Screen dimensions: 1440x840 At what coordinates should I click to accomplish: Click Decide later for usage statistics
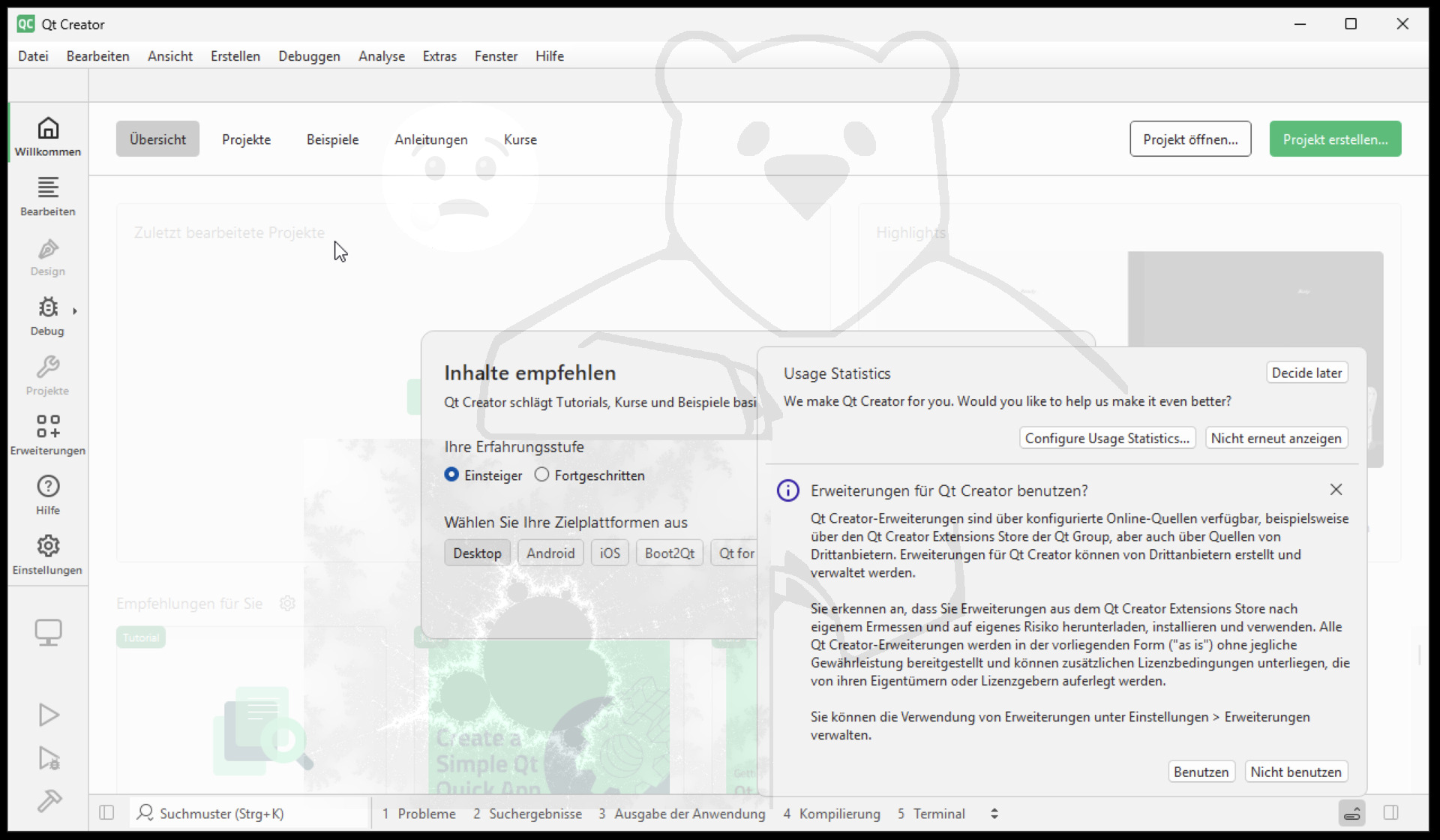(1306, 373)
